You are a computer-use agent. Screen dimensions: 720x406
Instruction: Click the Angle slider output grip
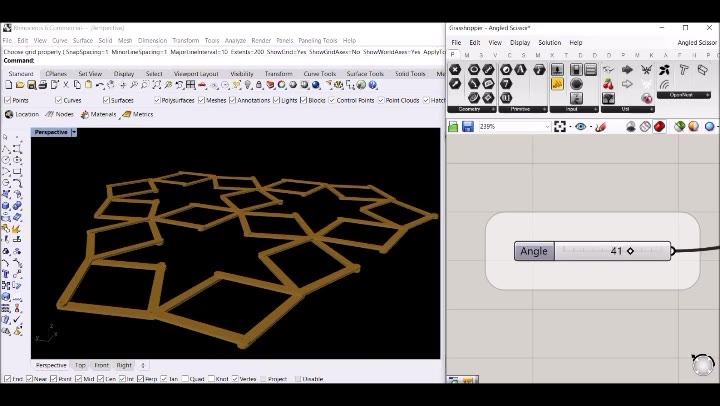coord(673,251)
